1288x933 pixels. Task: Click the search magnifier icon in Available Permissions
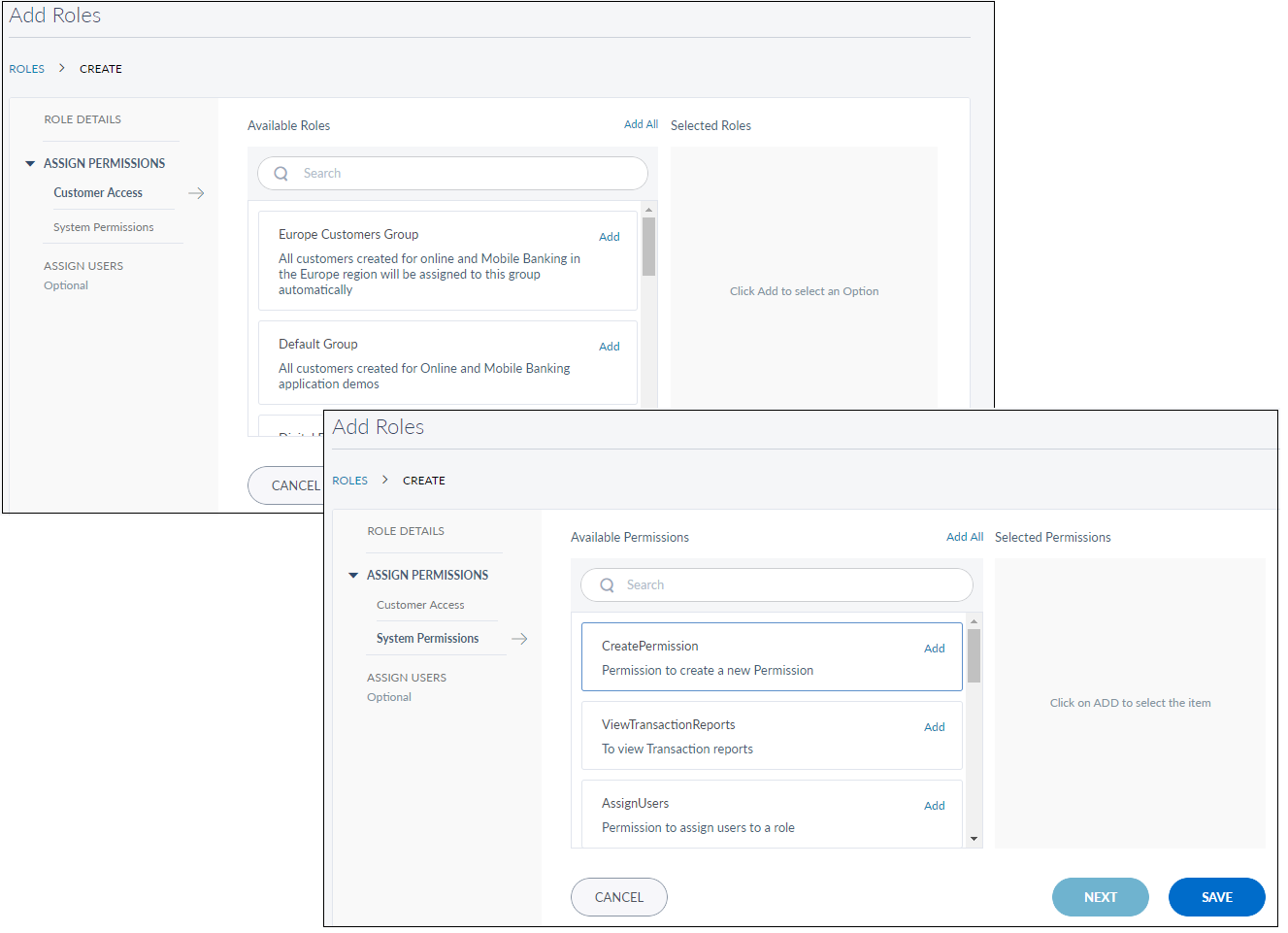pos(607,585)
